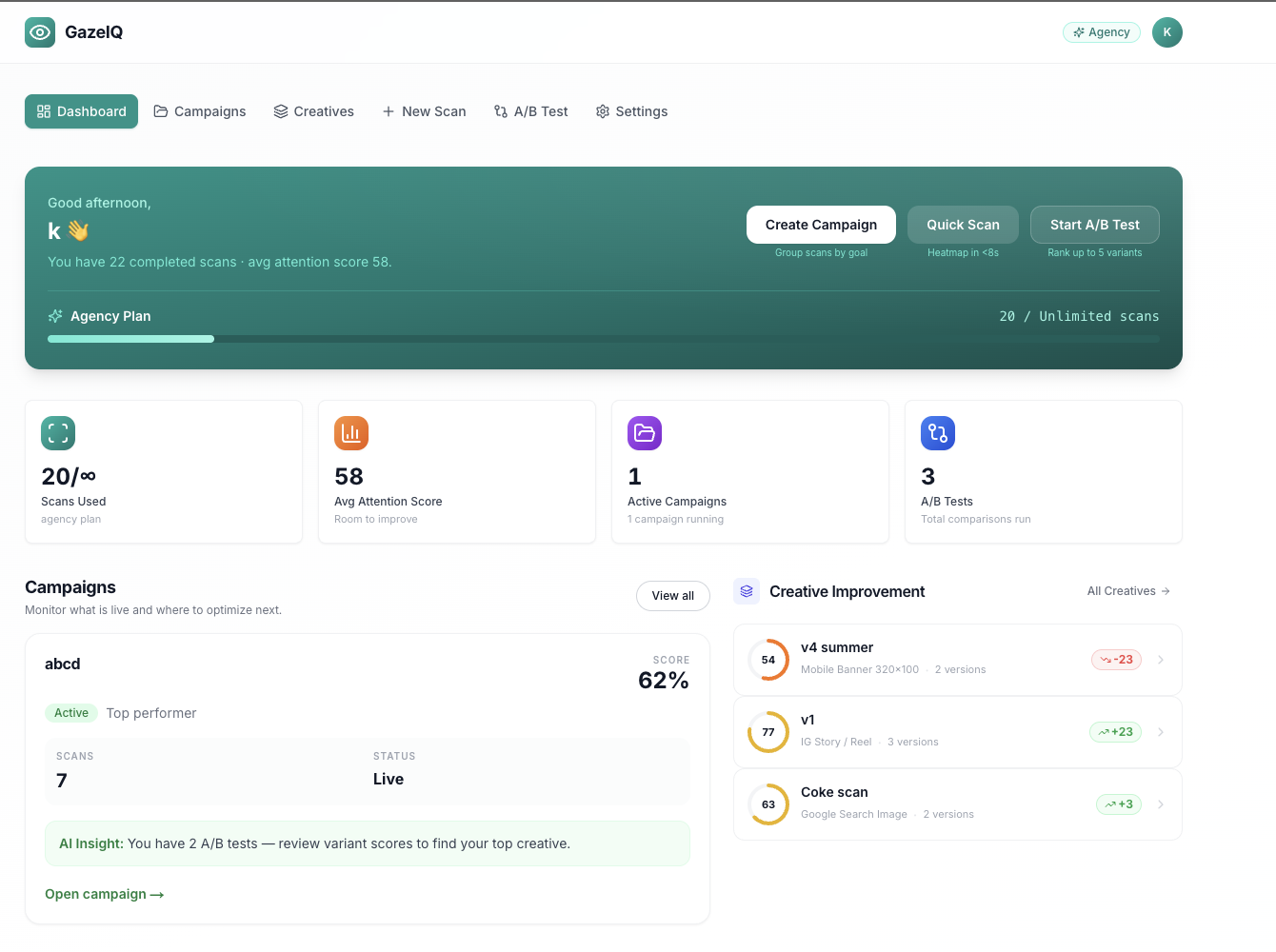Click the AI Insight message box
The height and width of the screenshot is (952, 1276).
point(368,843)
